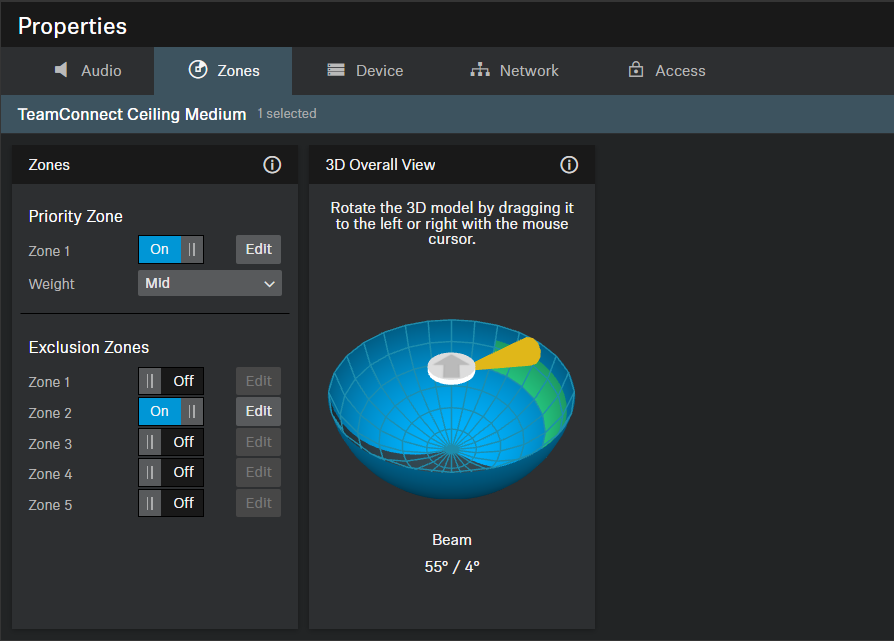This screenshot has width=894, height=641.
Task: Edit Priority Zone 1
Action: [258, 250]
